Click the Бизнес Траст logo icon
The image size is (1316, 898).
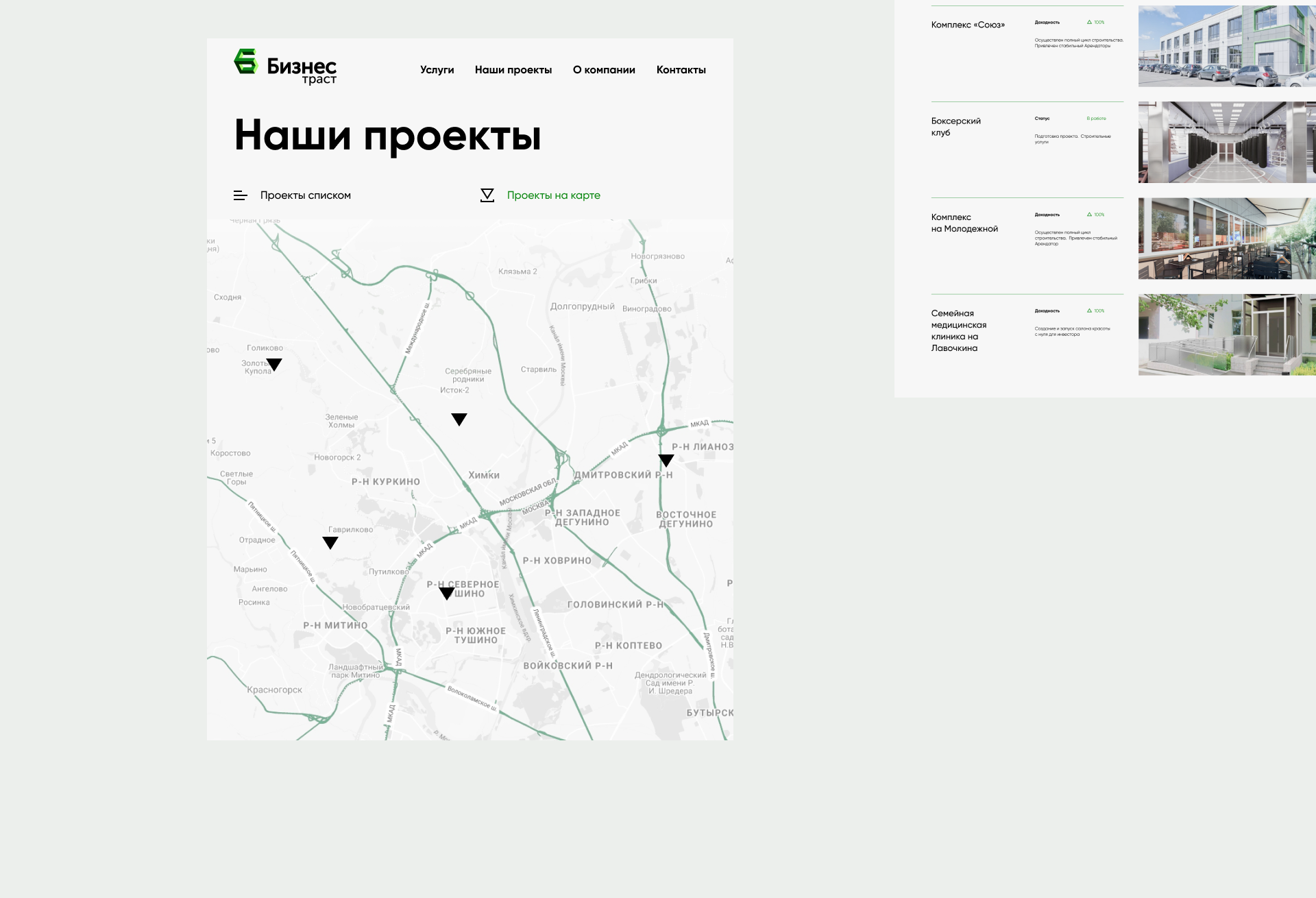245,62
